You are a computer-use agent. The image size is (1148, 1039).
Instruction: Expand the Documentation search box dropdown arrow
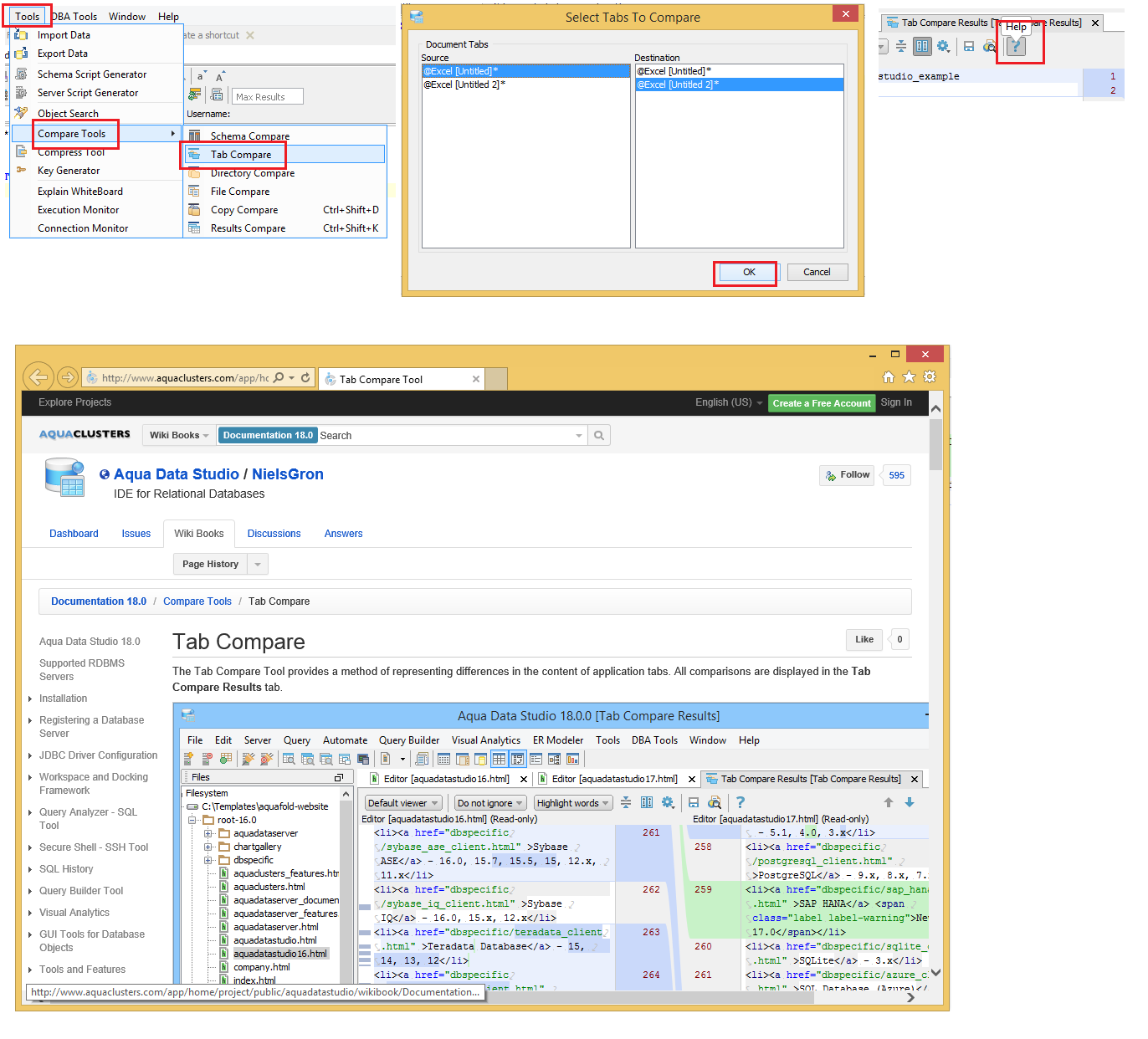(x=579, y=435)
